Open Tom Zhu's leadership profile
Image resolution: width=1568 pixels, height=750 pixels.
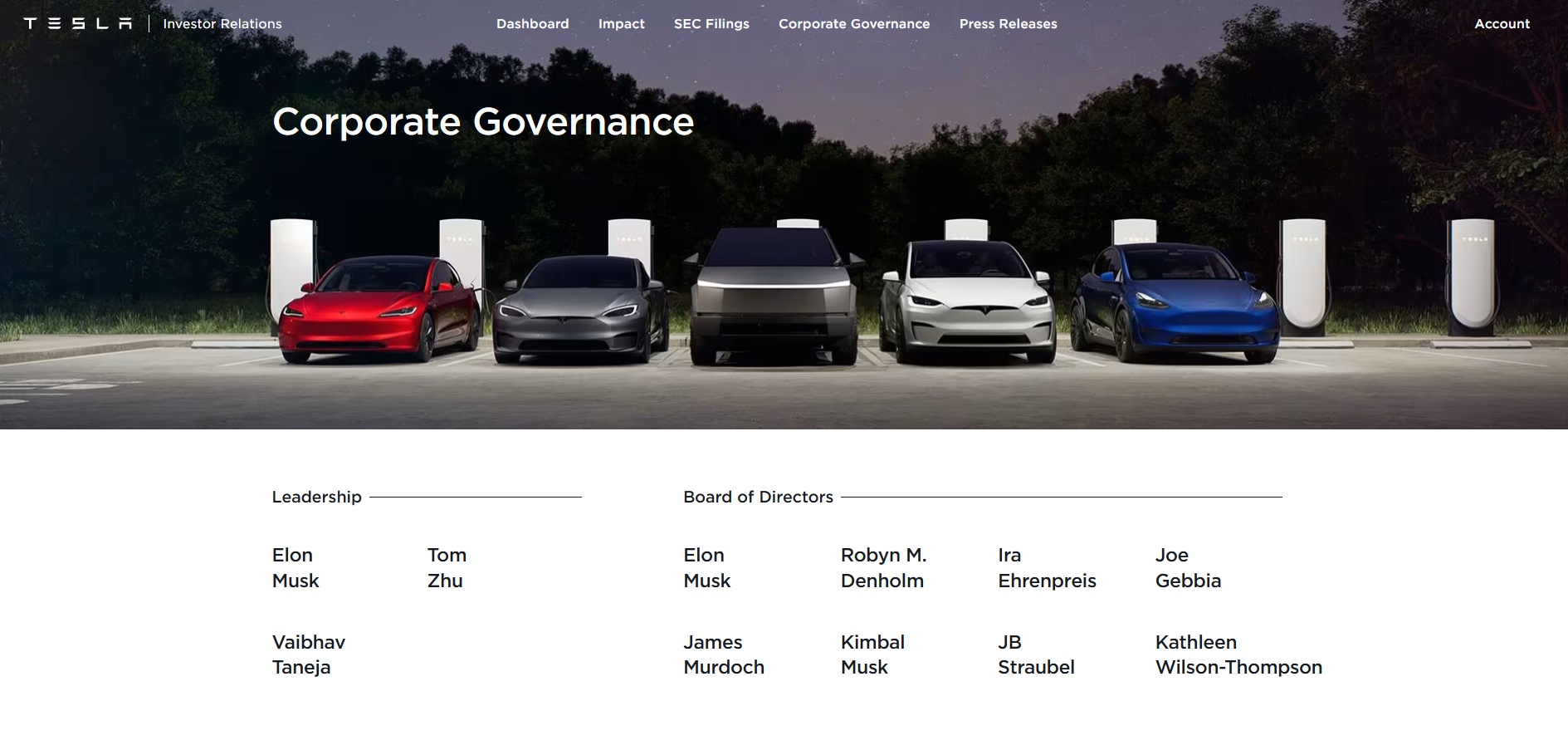tap(447, 567)
